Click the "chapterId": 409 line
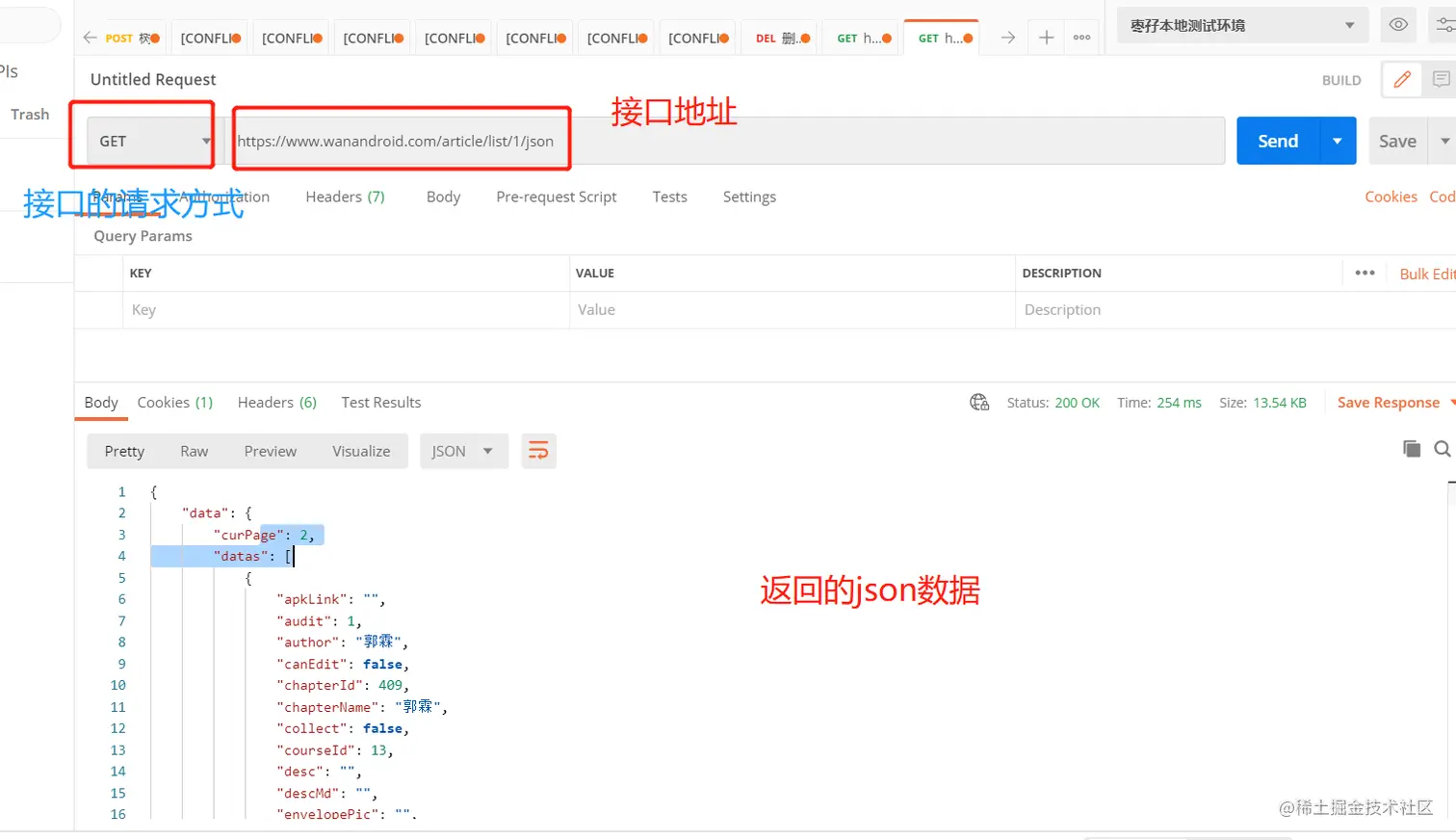The image size is (1456, 840). (x=343, y=685)
